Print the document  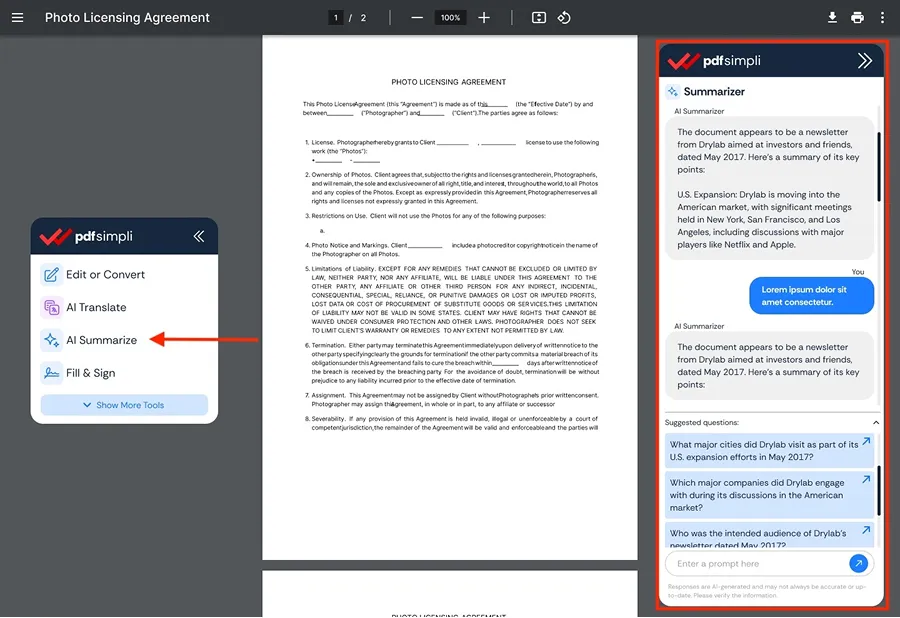tap(857, 18)
